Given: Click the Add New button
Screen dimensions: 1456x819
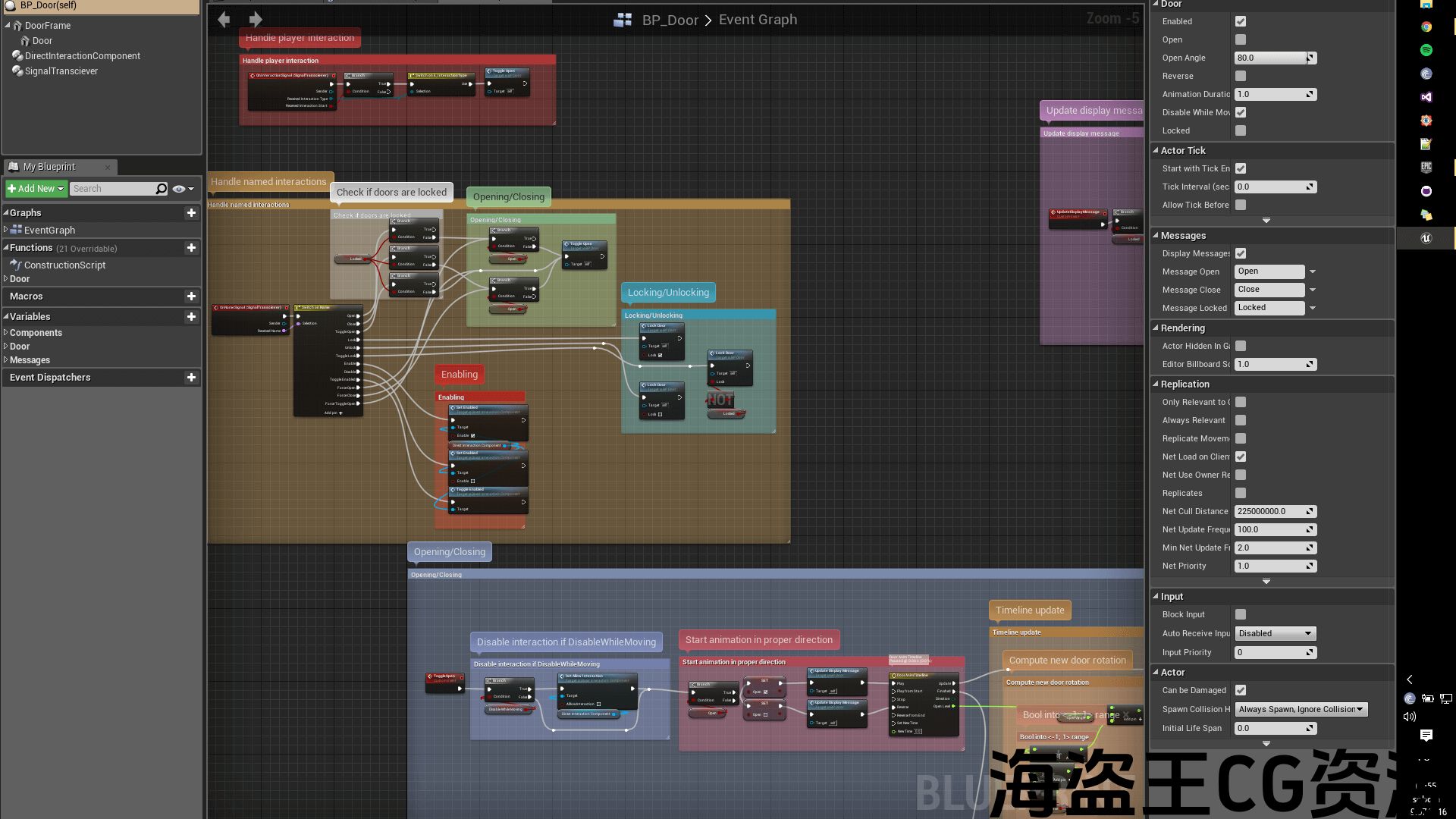Looking at the screenshot, I should click(36, 189).
